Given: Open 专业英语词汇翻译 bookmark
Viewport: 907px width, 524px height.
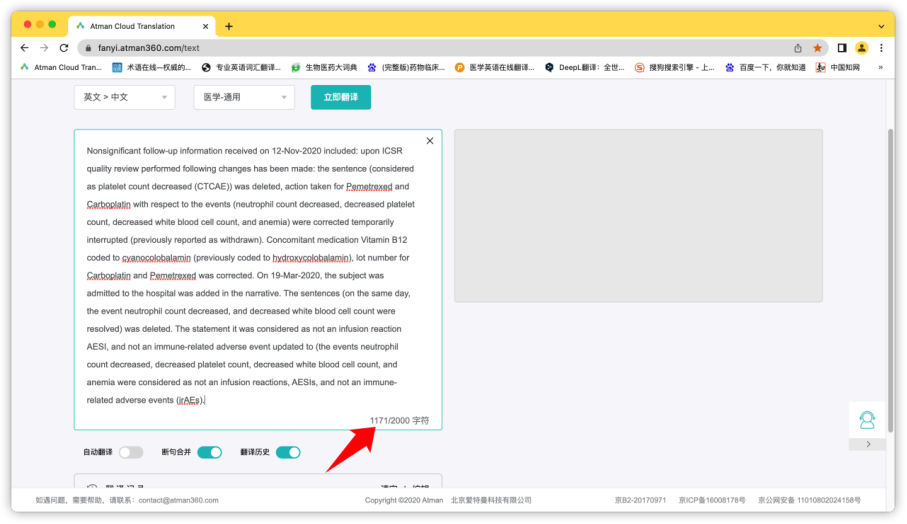Looking at the screenshot, I should tap(241, 68).
